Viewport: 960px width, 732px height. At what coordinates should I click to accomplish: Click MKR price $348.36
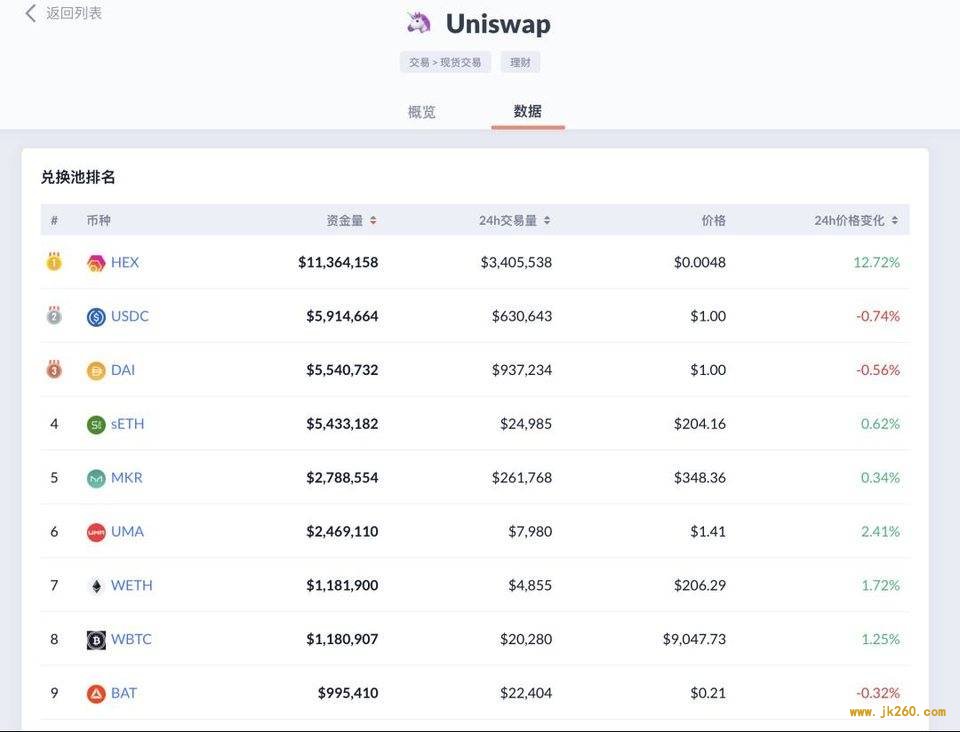700,478
